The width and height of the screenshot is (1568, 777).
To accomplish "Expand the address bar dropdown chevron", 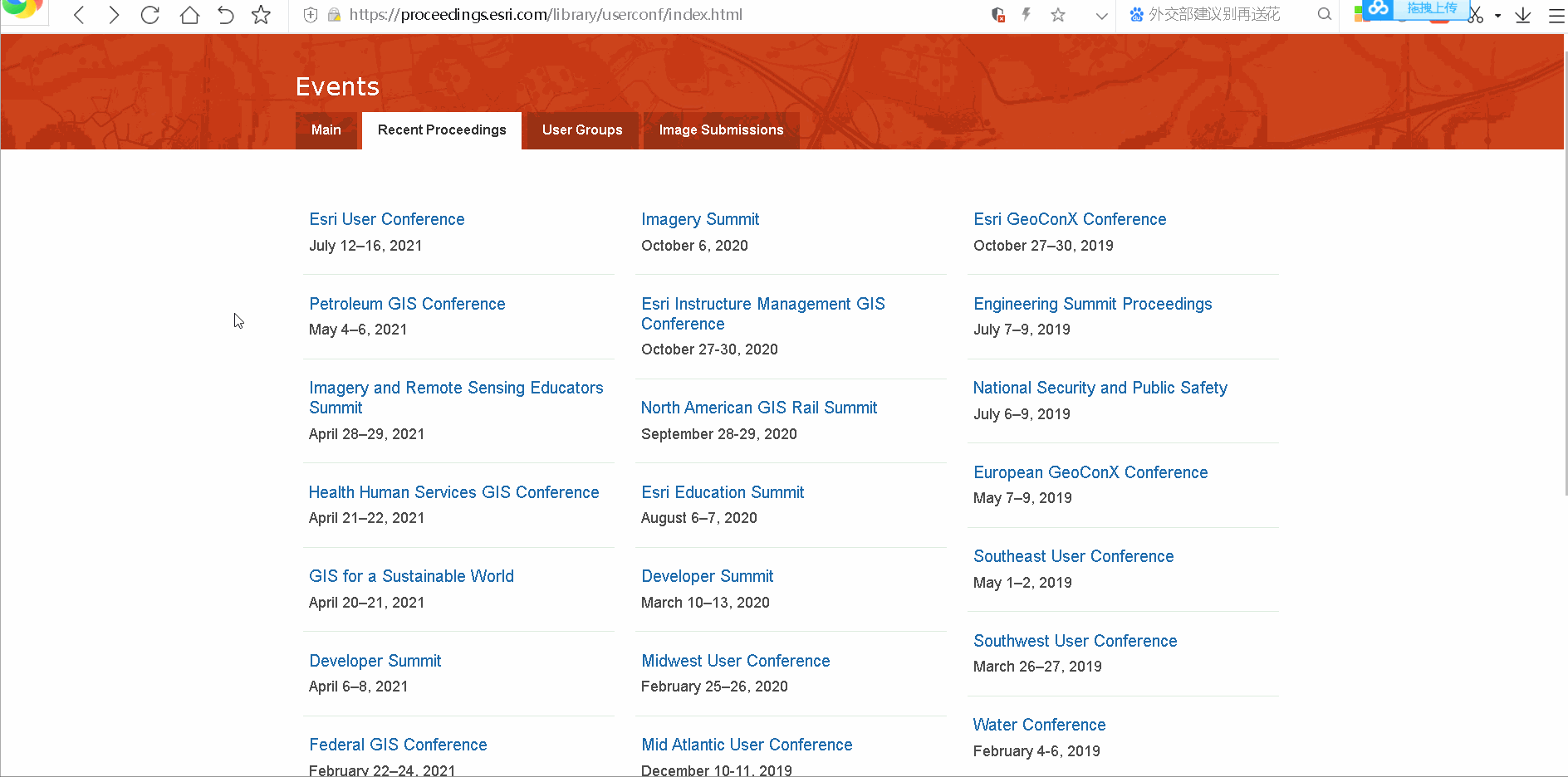I will click(x=1101, y=16).
